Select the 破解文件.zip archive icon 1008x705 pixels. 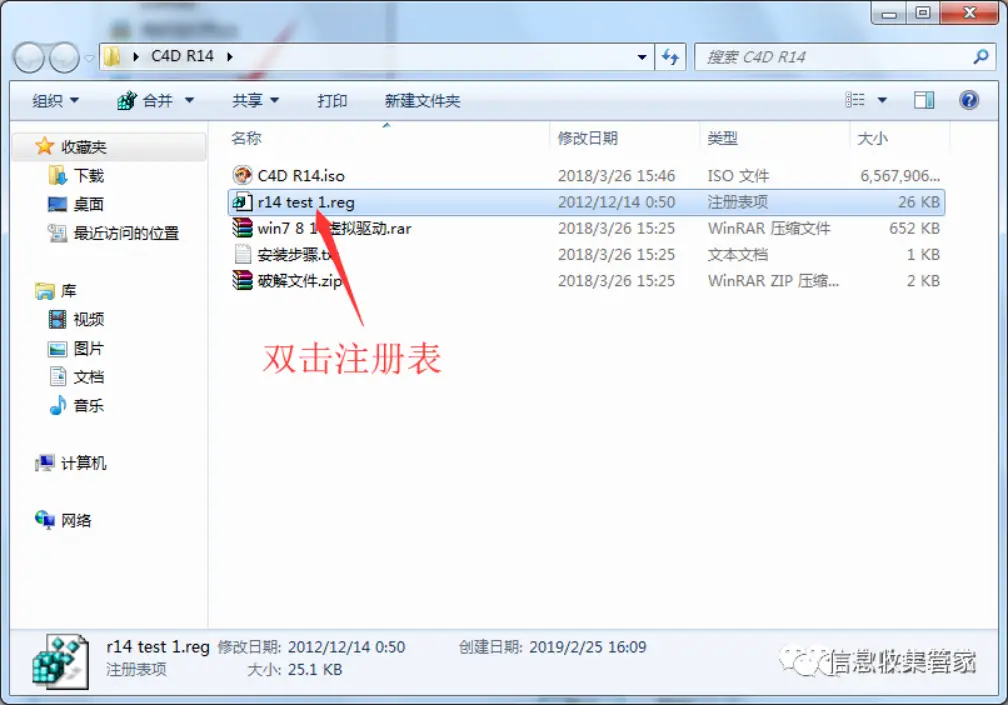(x=242, y=280)
